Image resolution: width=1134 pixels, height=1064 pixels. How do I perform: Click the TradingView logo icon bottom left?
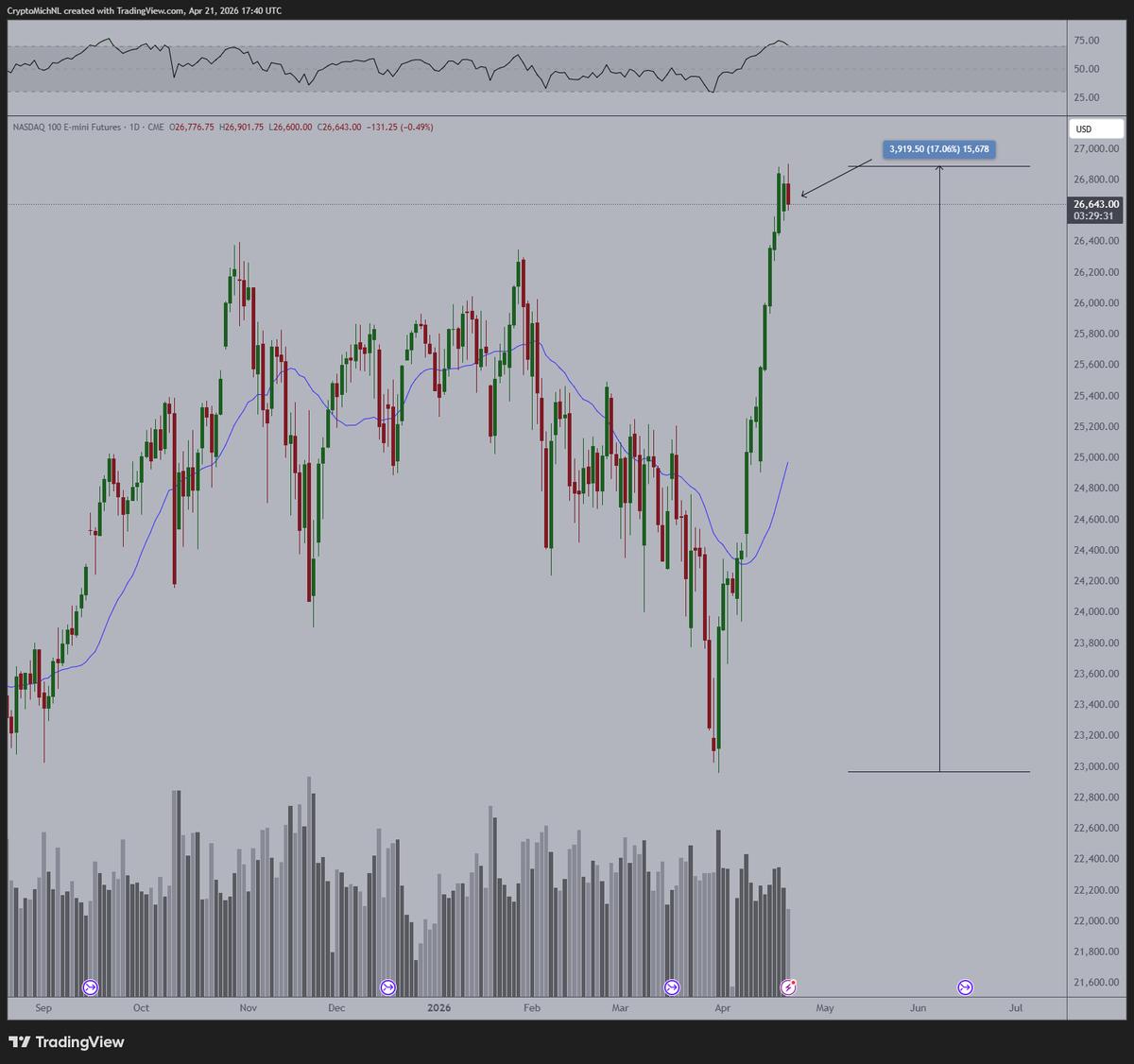pyautogui.click(x=21, y=1042)
